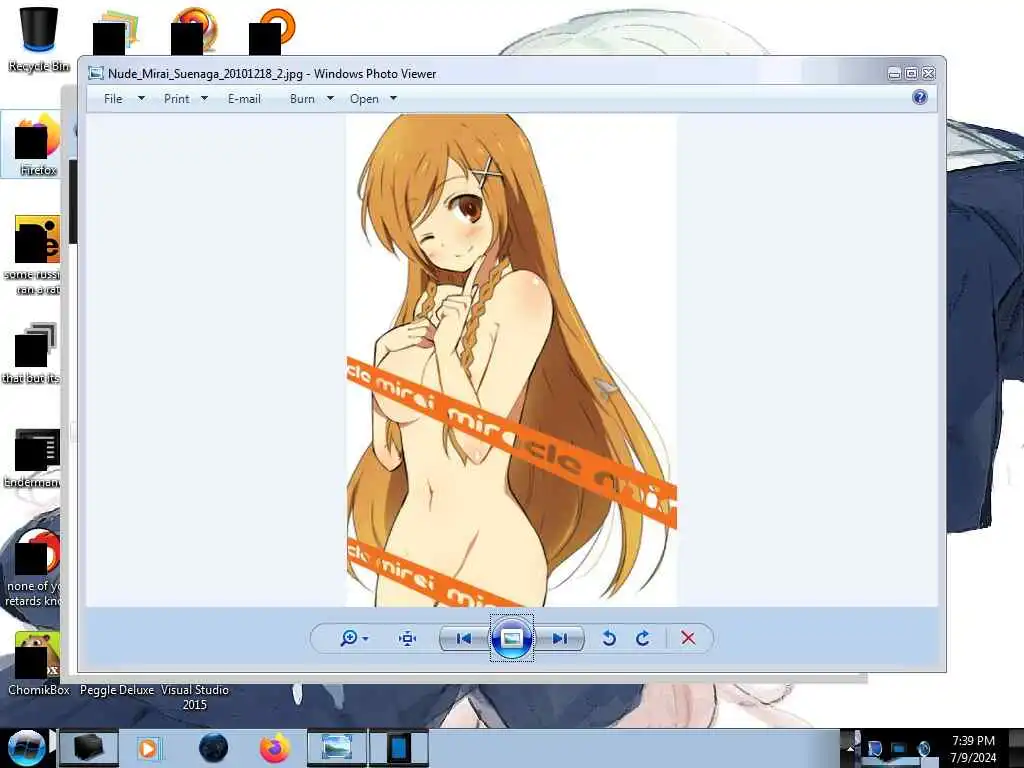1024x768 pixels.
Task: Select the Recycle Bin desktop icon
Action: 39,39
